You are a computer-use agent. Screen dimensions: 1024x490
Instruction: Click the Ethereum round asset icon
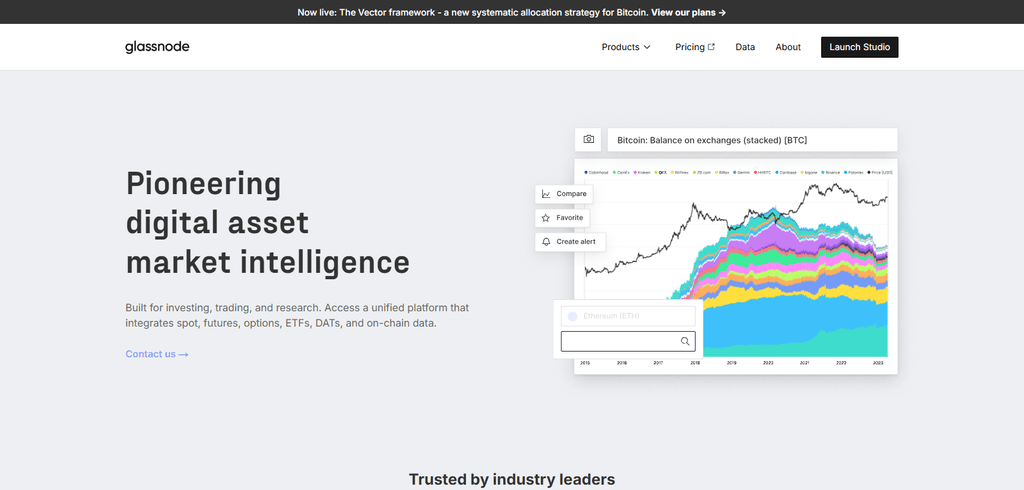[573, 316]
